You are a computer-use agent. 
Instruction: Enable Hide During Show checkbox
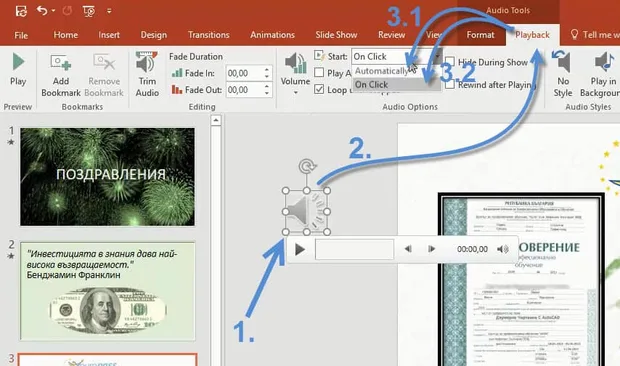pos(450,62)
